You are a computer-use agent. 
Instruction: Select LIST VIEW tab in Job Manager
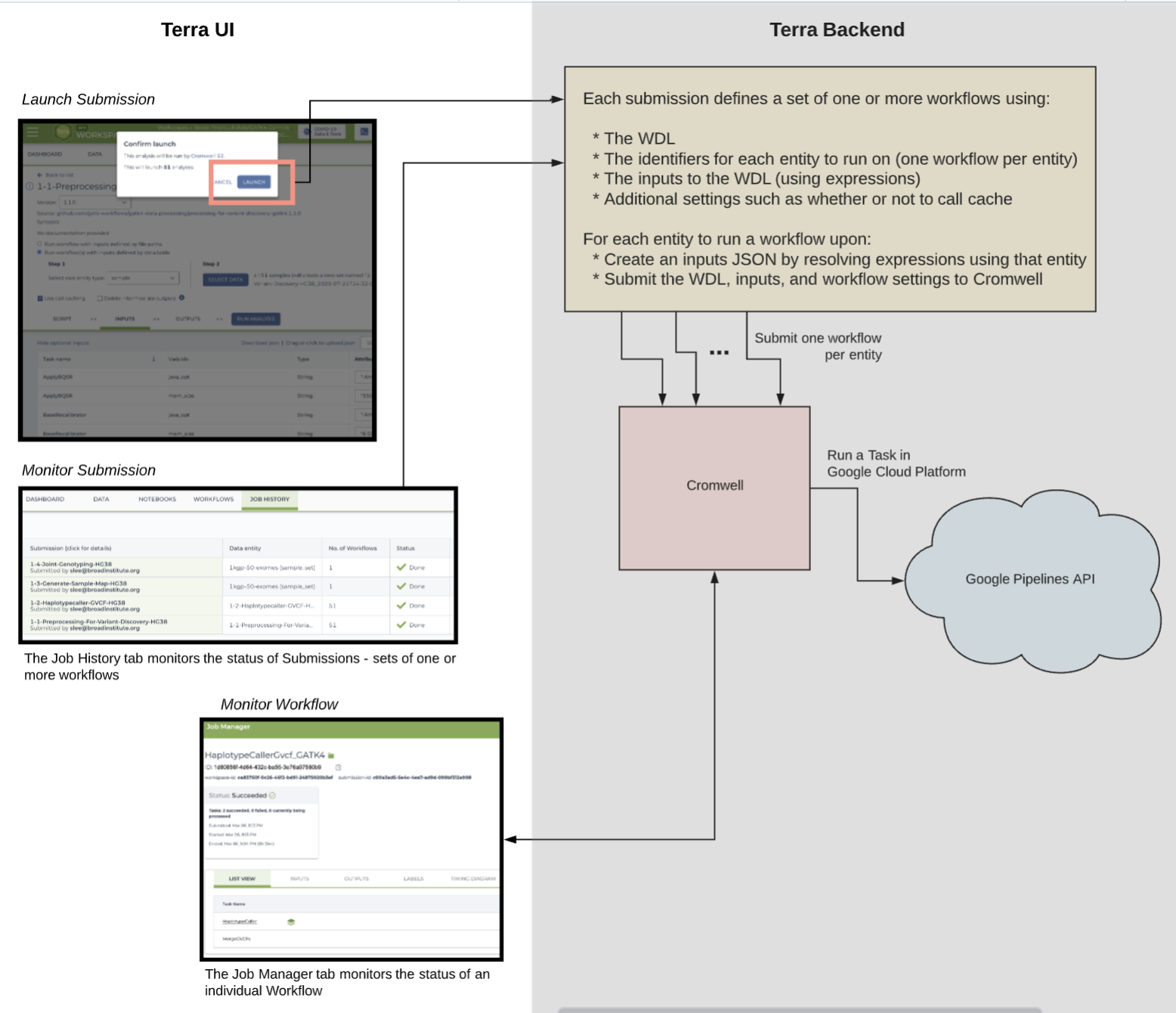point(242,878)
